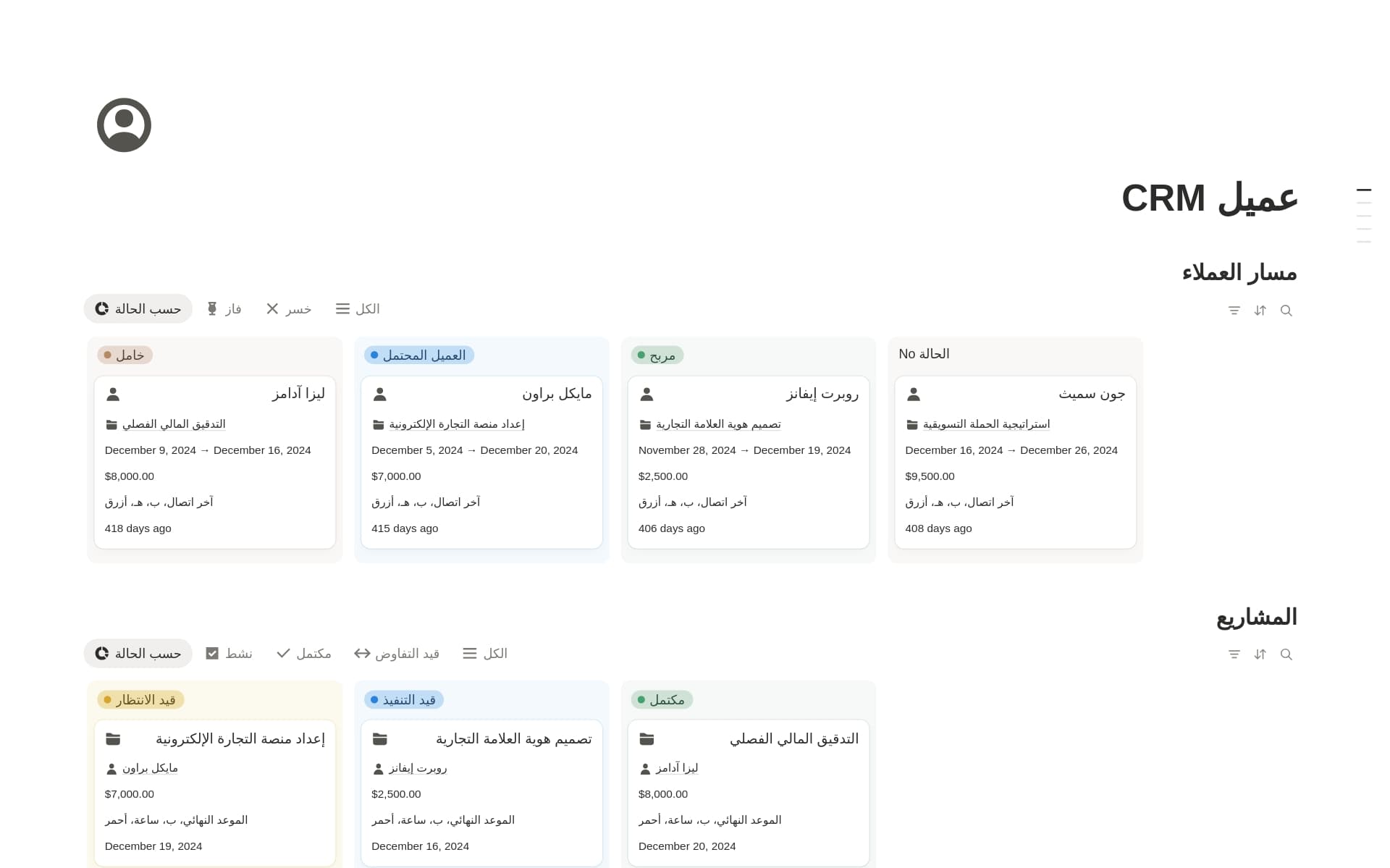Click the search icon in مسار العملاء section
The height and width of the screenshot is (868, 1390).
tap(1286, 311)
